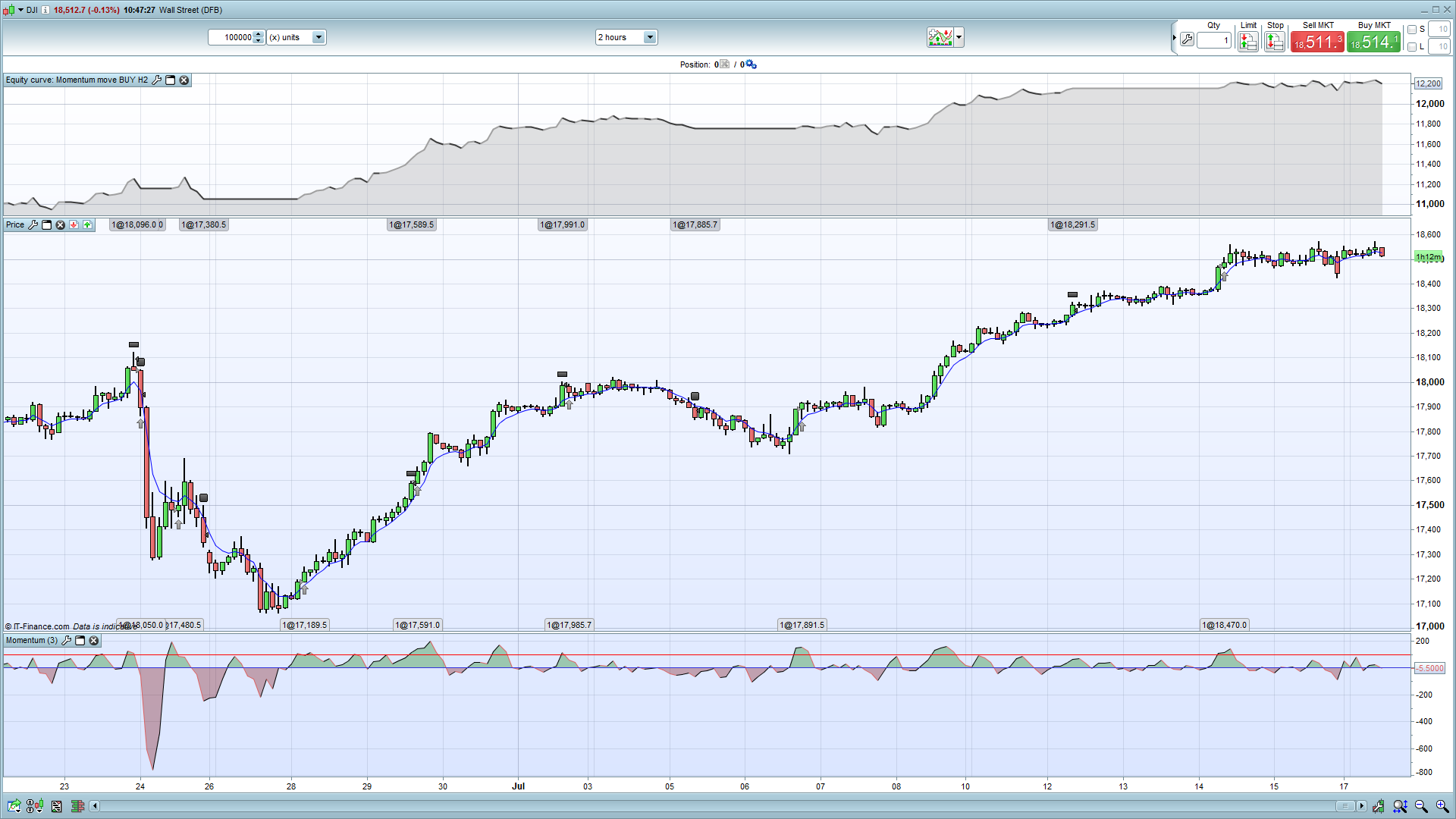Click the Momentum value label -5.5000

pos(1430,668)
